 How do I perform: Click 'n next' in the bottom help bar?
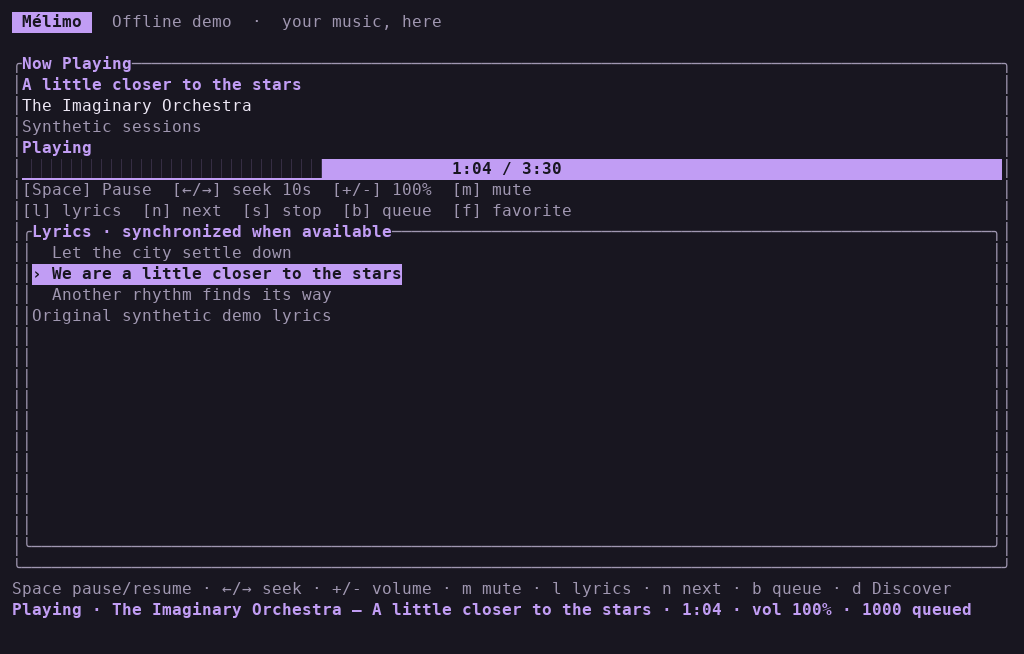692,589
